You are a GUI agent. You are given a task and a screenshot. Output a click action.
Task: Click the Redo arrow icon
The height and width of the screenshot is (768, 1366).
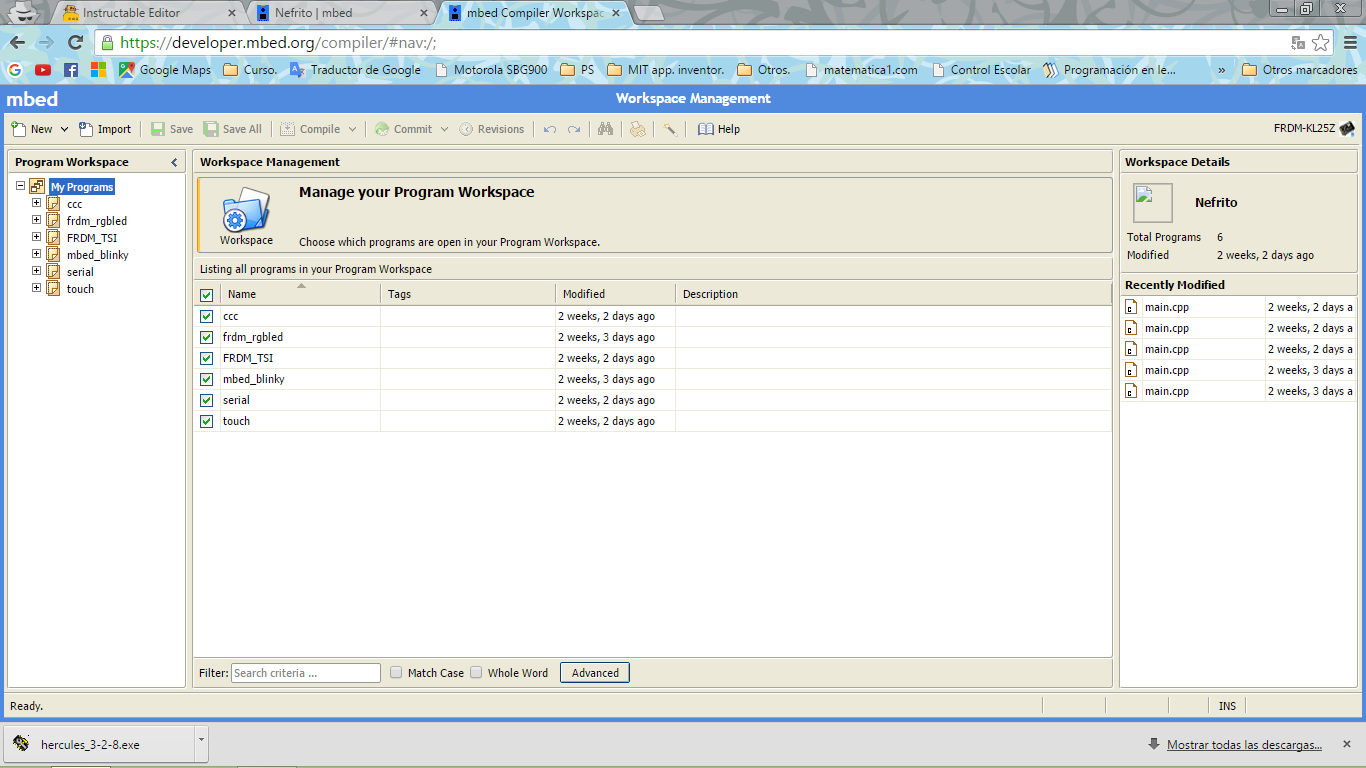[574, 129]
